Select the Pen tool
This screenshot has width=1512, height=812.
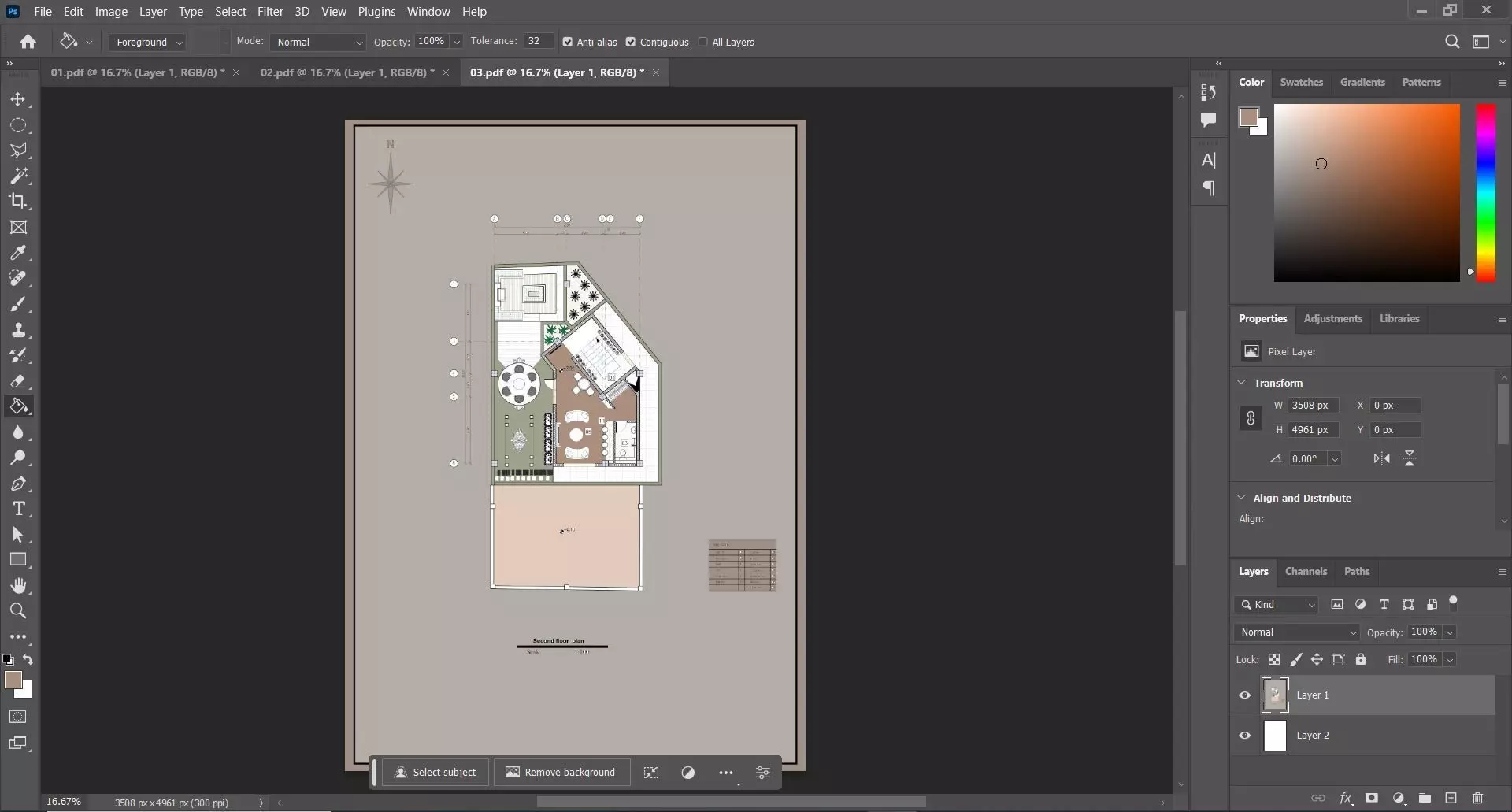pyautogui.click(x=18, y=484)
